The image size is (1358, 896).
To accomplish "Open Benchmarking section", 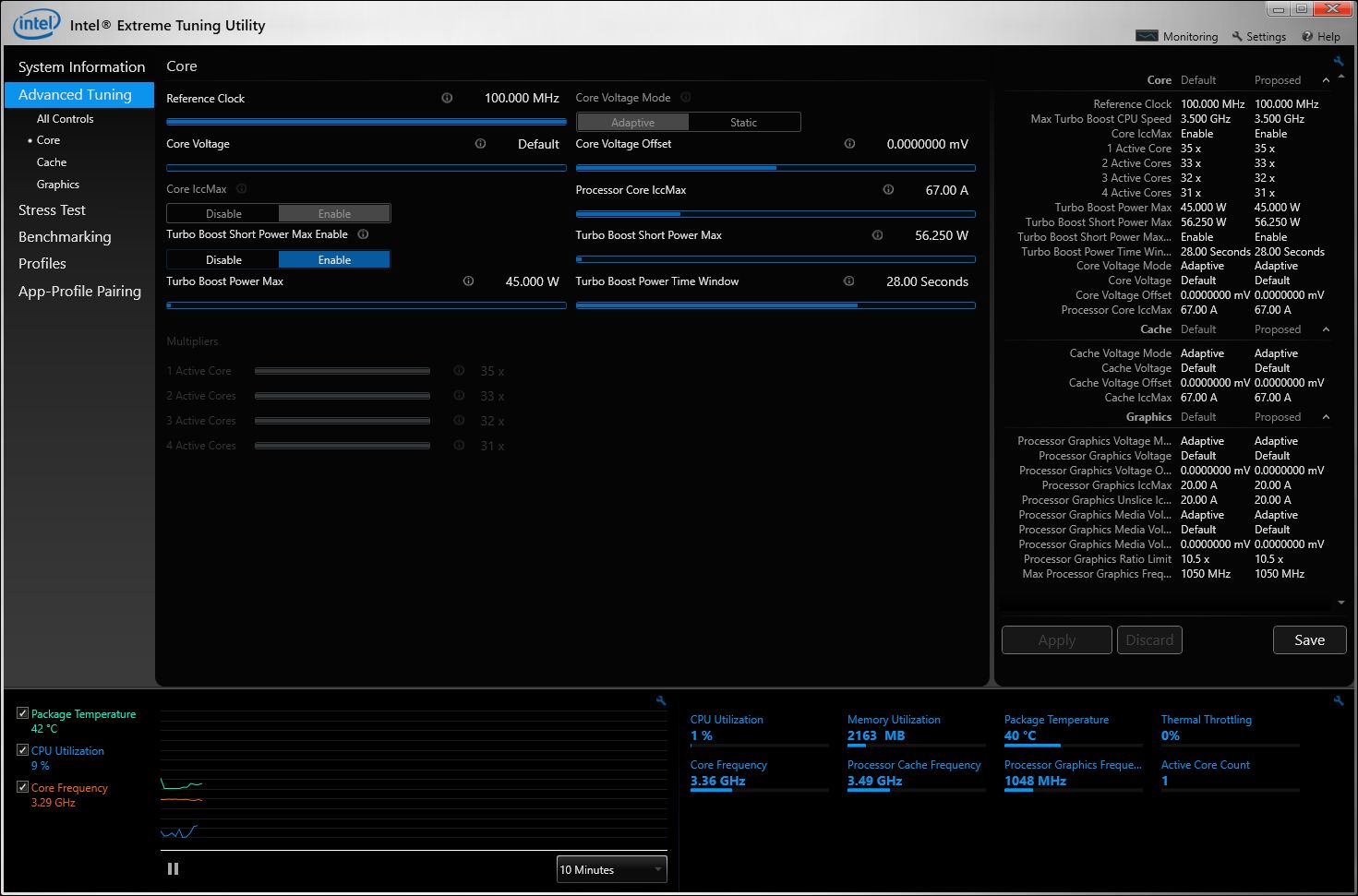I will click(x=65, y=237).
